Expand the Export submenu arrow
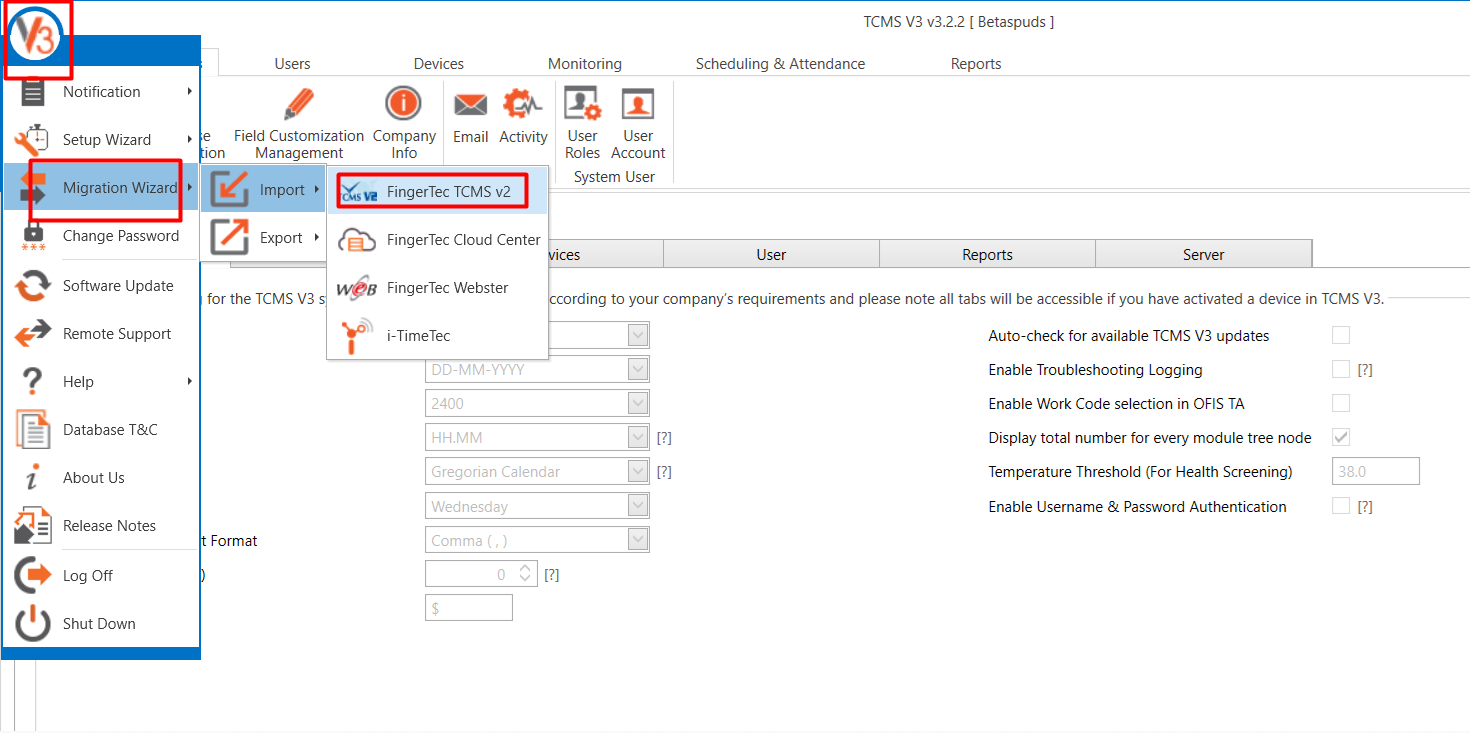 click(316, 238)
